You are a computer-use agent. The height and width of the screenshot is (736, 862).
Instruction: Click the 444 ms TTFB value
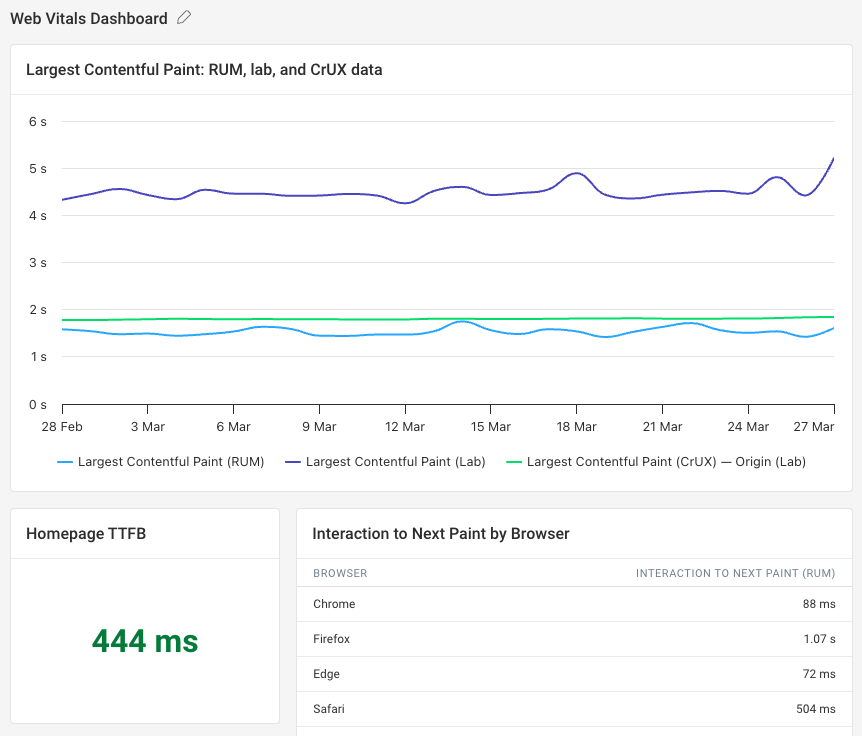(x=144, y=642)
